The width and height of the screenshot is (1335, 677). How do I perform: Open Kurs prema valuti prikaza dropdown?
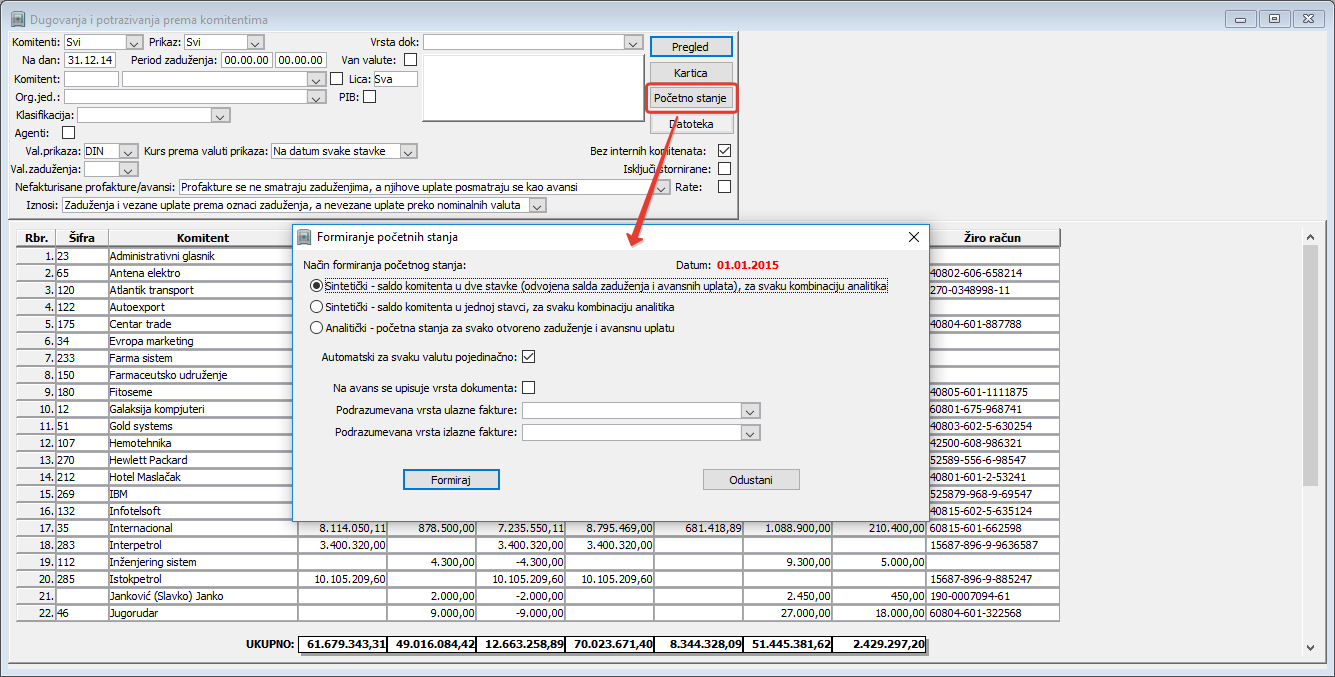coord(407,151)
